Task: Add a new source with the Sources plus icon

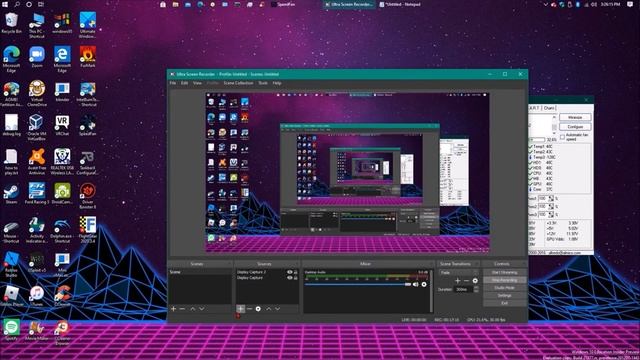Action: coord(240,309)
